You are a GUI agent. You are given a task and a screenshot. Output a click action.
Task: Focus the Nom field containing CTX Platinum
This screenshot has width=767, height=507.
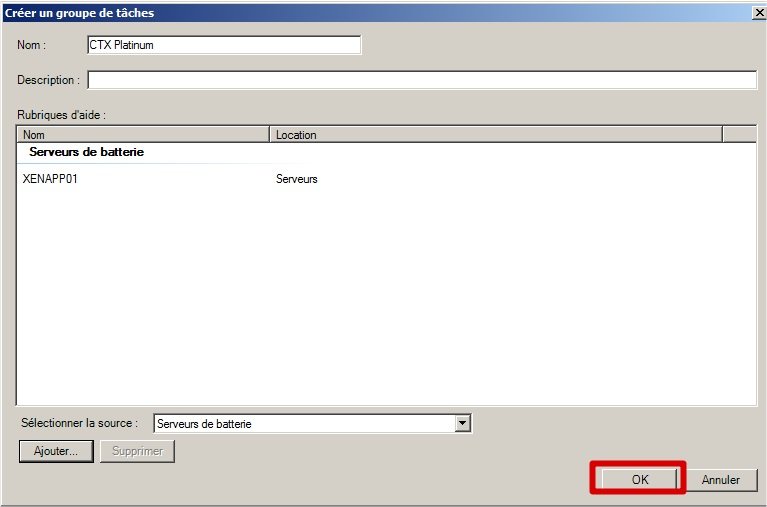(223, 45)
